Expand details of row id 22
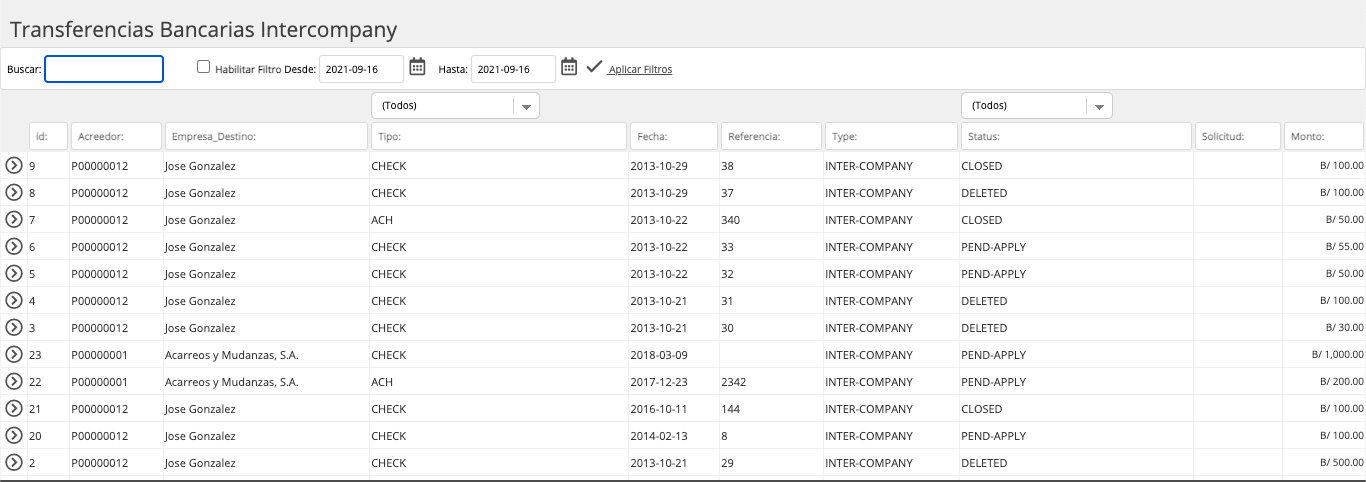This screenshot has width=1366, height=482. coord(14,381)
